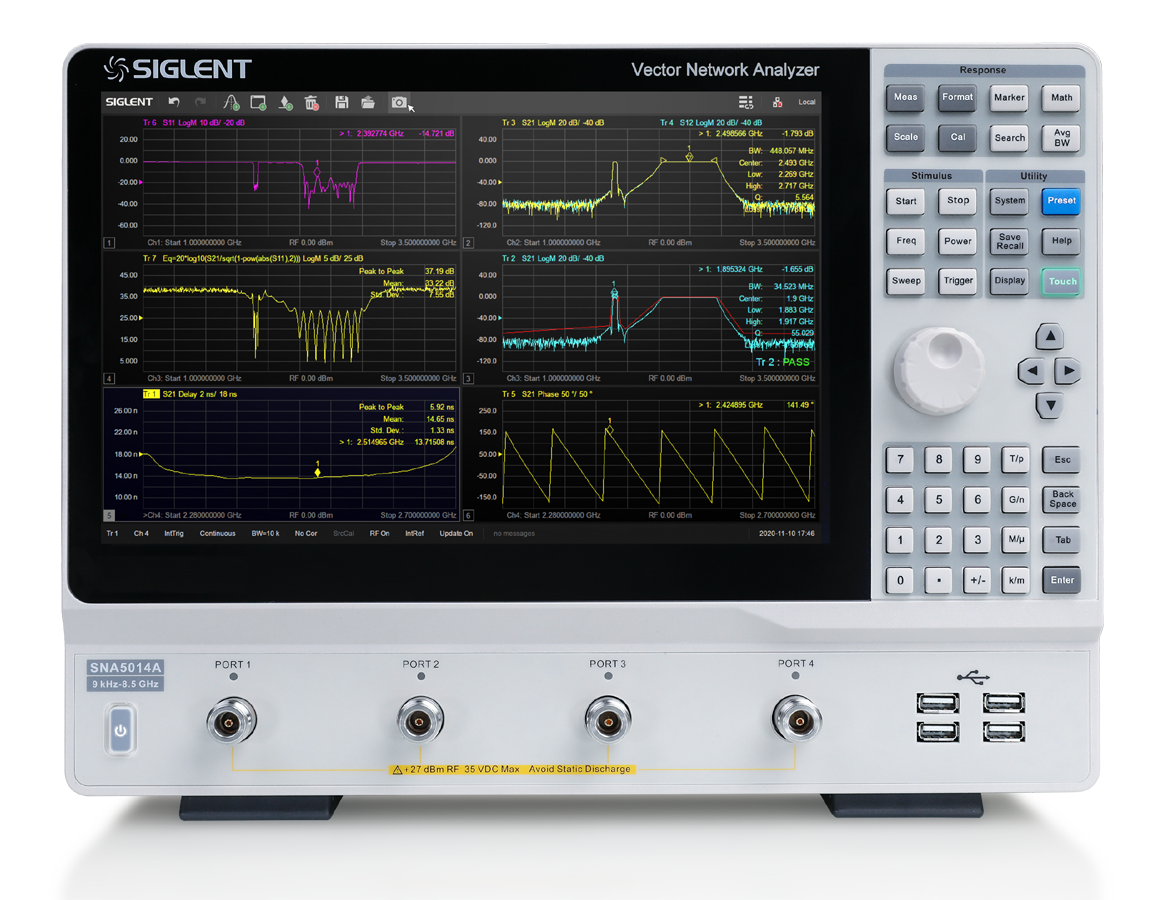Click the add trace icon
Screen dimensions: 1152x900
pos(231,102)
